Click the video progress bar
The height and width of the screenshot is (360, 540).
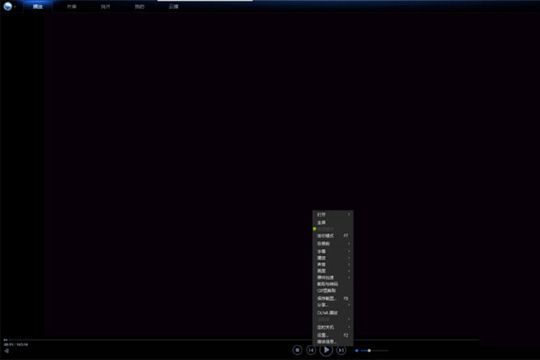[x=241, y=340]
